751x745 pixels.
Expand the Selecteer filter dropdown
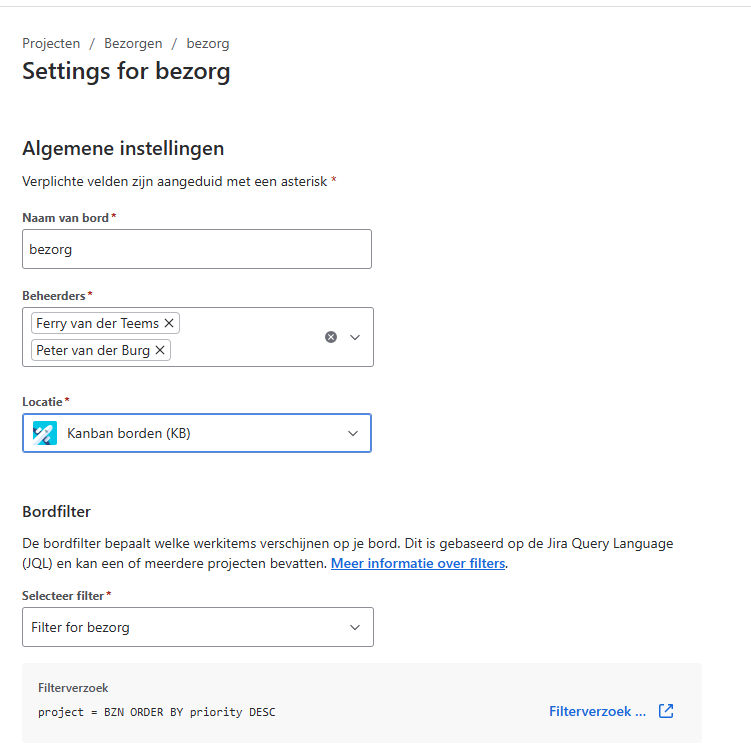click(x=355, y=627)
